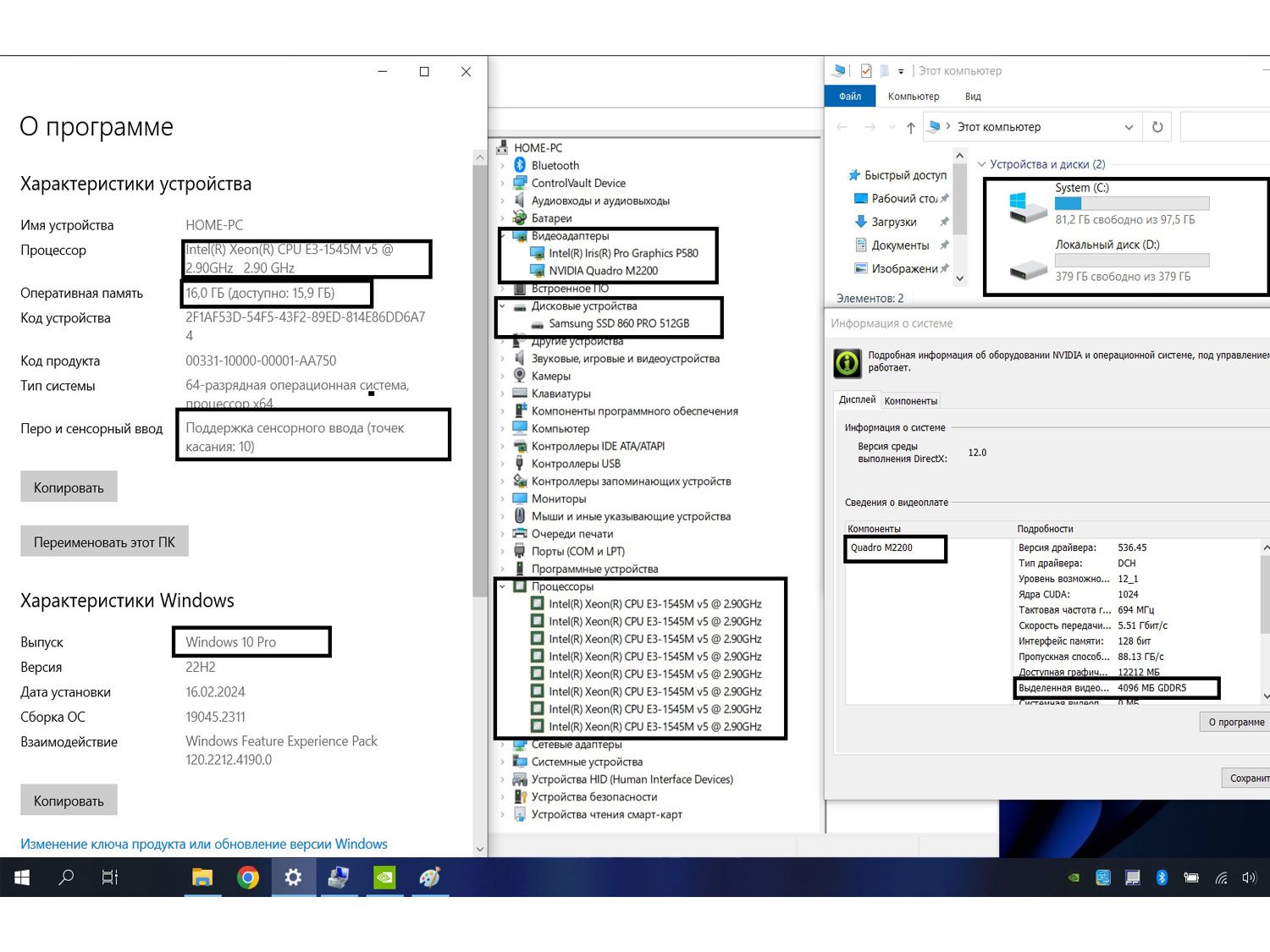Click the Клавиатуры keyboard icon in device tree
Image resolution: width=1270 pixels, height=952 pixels.
(520, 393)
